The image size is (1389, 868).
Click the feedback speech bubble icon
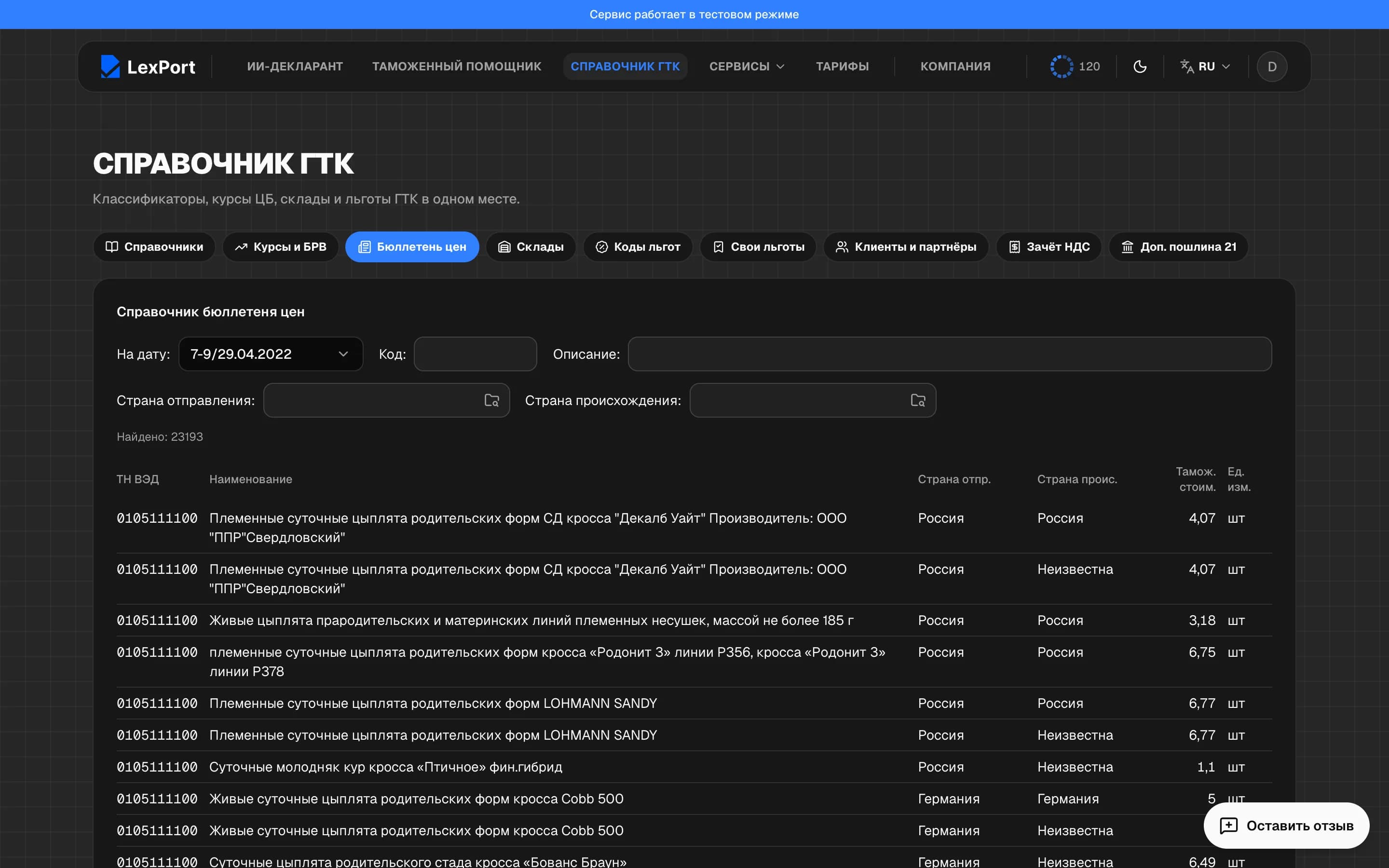coord(1228,826)
